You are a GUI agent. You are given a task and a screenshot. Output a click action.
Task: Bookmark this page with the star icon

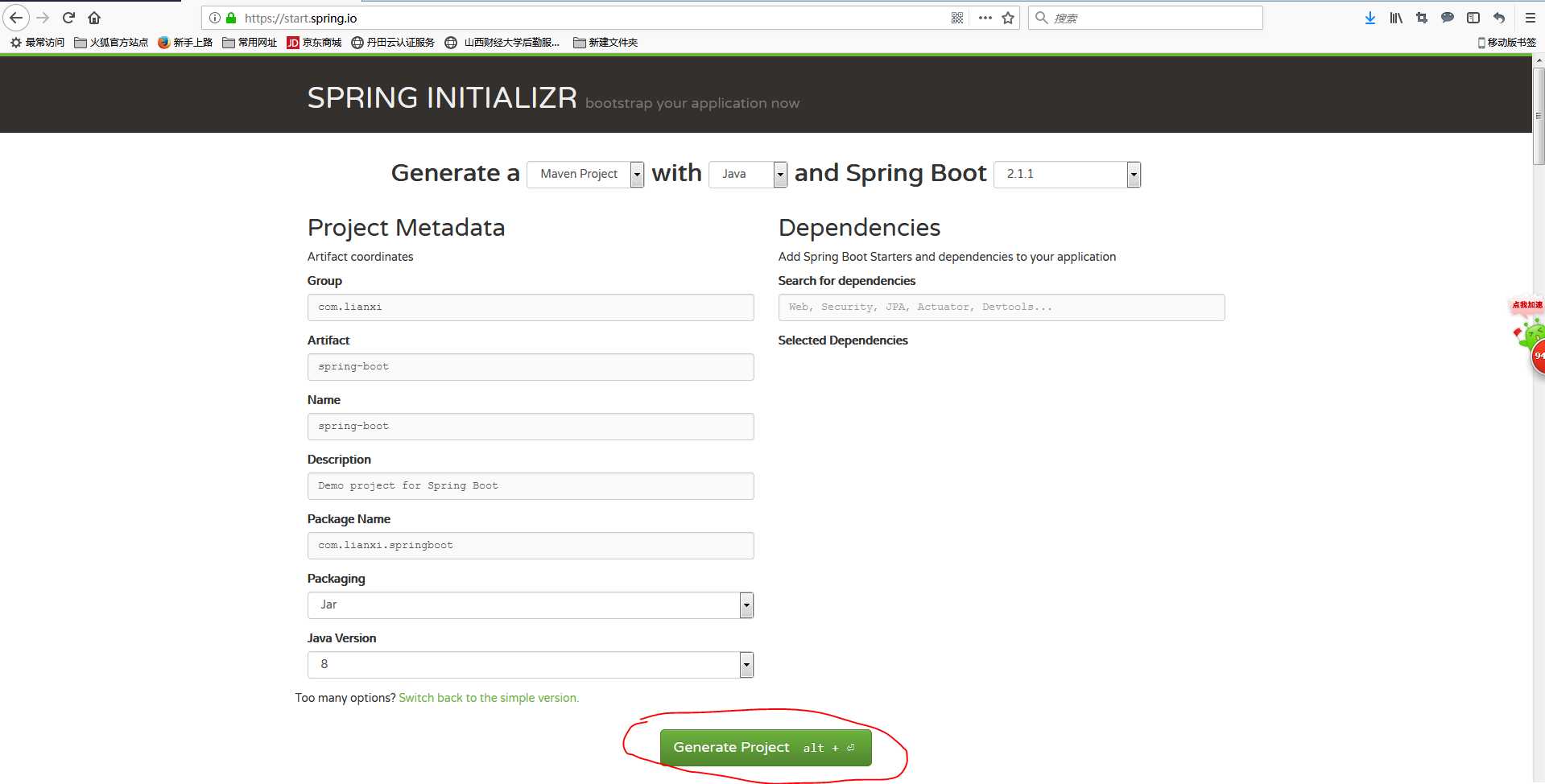coord(1008,18)
